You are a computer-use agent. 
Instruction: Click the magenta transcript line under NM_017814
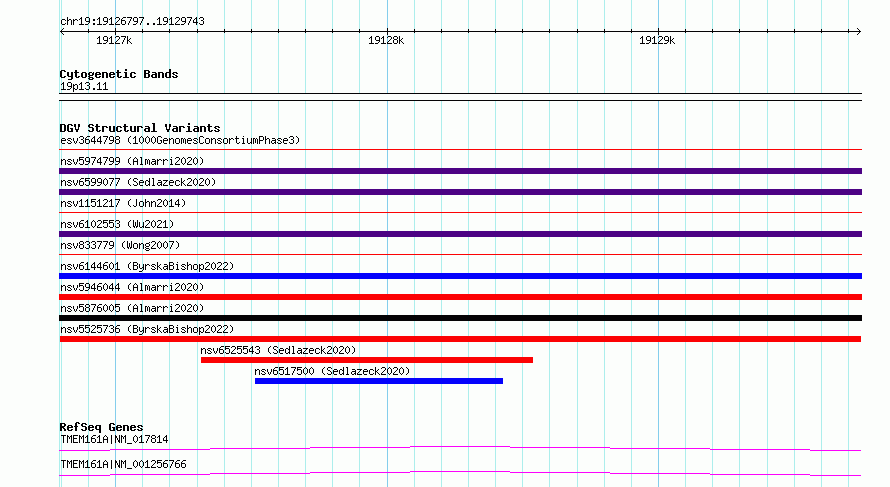(460, 448)
